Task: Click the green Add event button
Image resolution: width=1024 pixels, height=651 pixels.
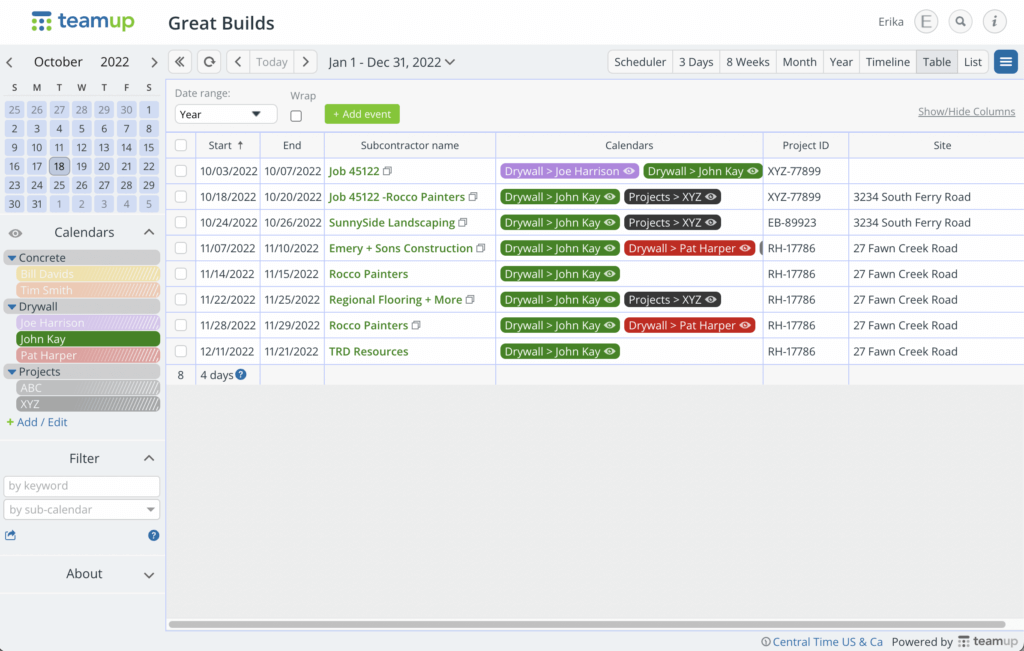Action: (361, 113)
